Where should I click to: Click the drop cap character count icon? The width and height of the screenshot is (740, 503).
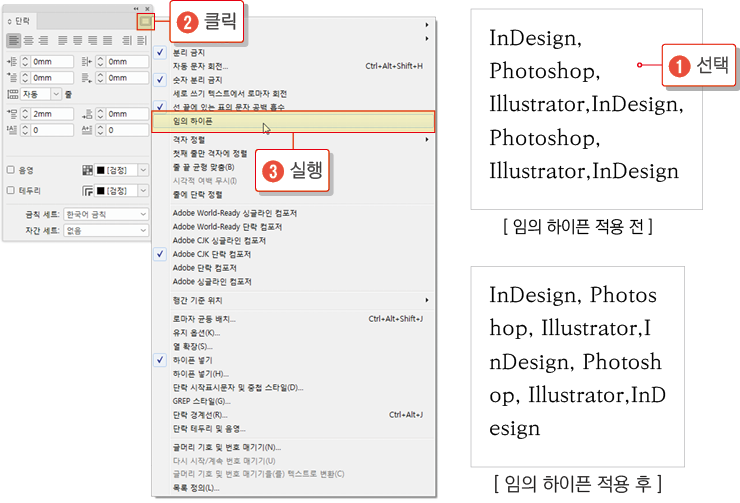87,130
